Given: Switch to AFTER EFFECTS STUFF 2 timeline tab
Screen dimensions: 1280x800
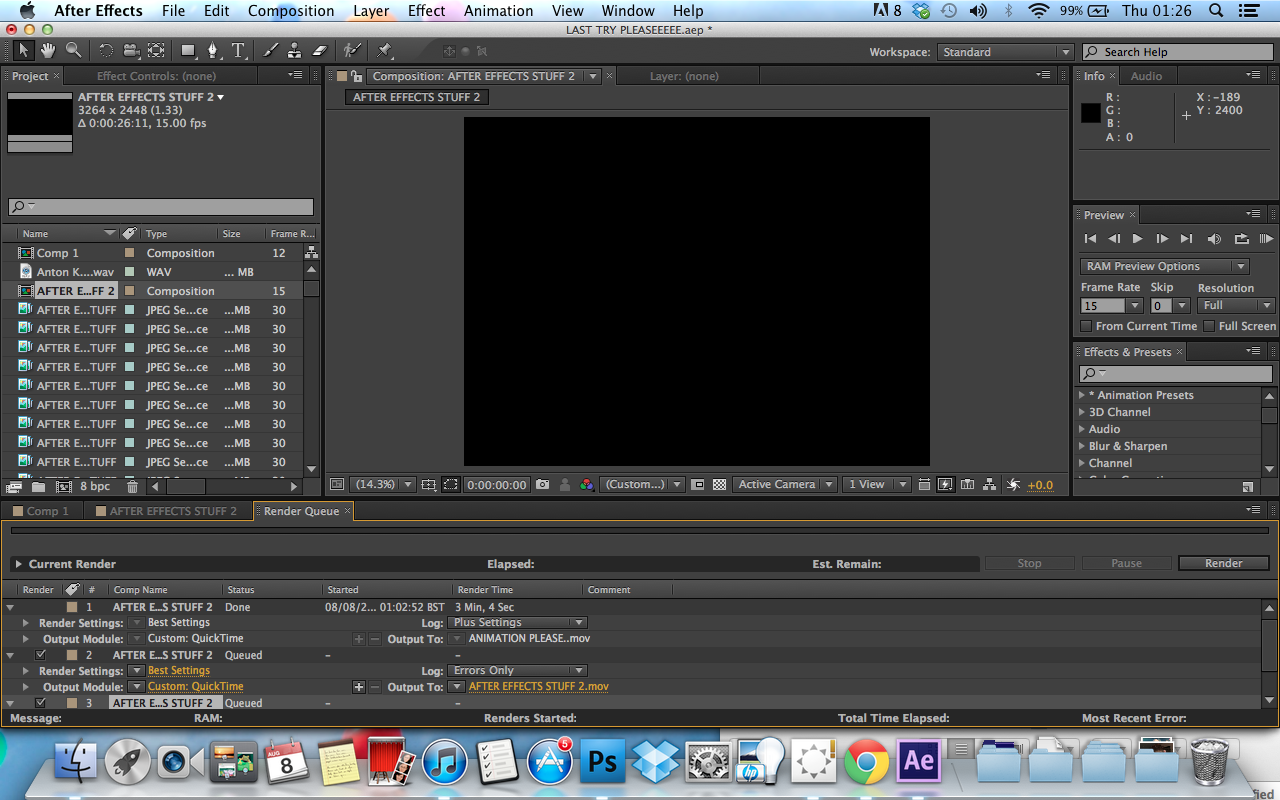Looking at the screenshot, I should [166, 511].
